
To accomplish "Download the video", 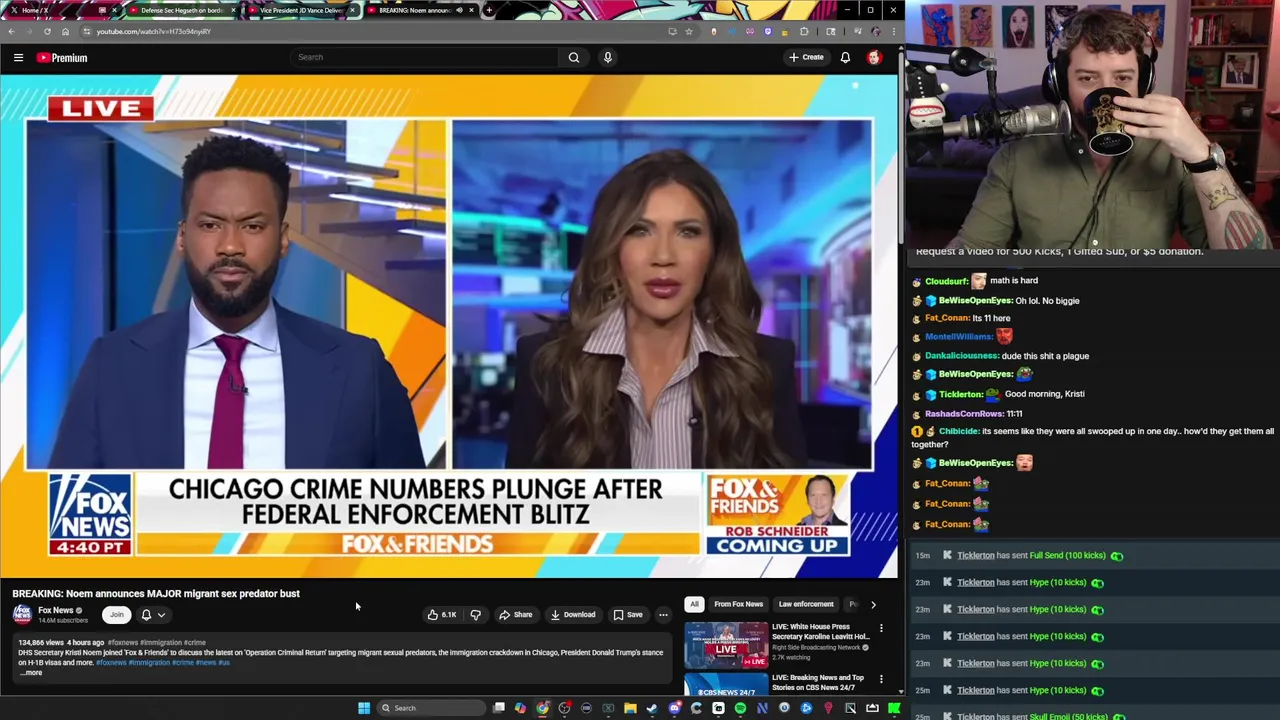I will click(x=573, y=615).
